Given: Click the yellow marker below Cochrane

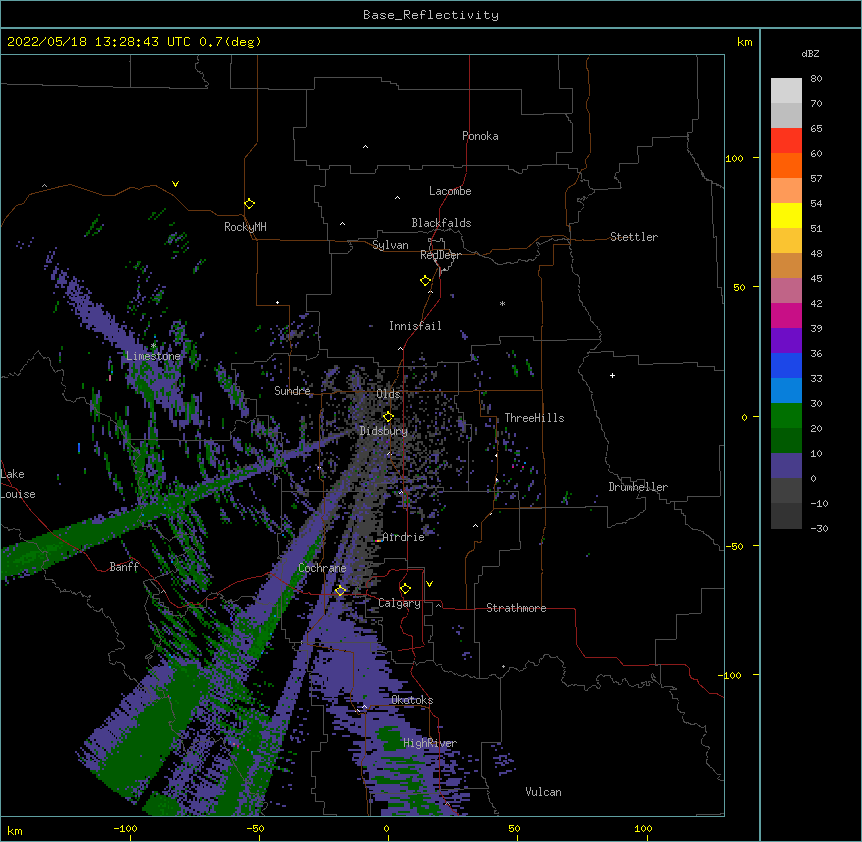Looking at the screenshot, I should pos(340,590).
